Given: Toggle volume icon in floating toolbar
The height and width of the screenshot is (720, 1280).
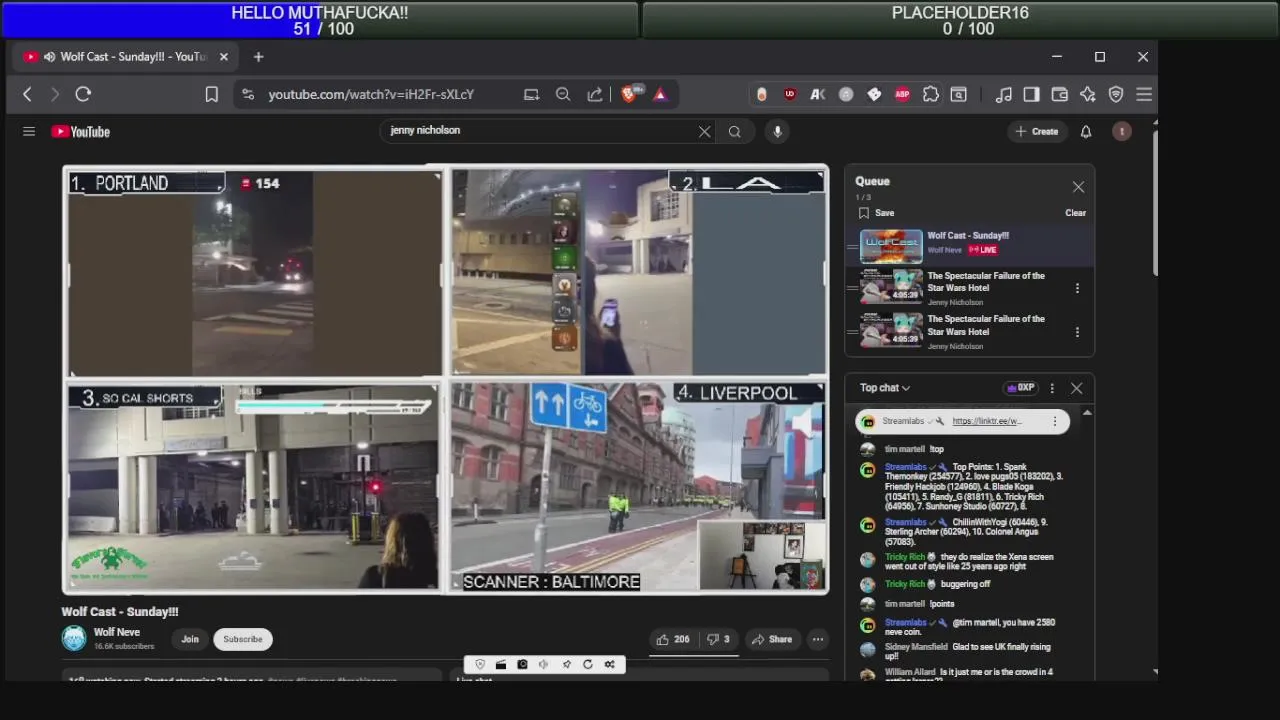Looking at the screenshot, I should pos(544,664).
